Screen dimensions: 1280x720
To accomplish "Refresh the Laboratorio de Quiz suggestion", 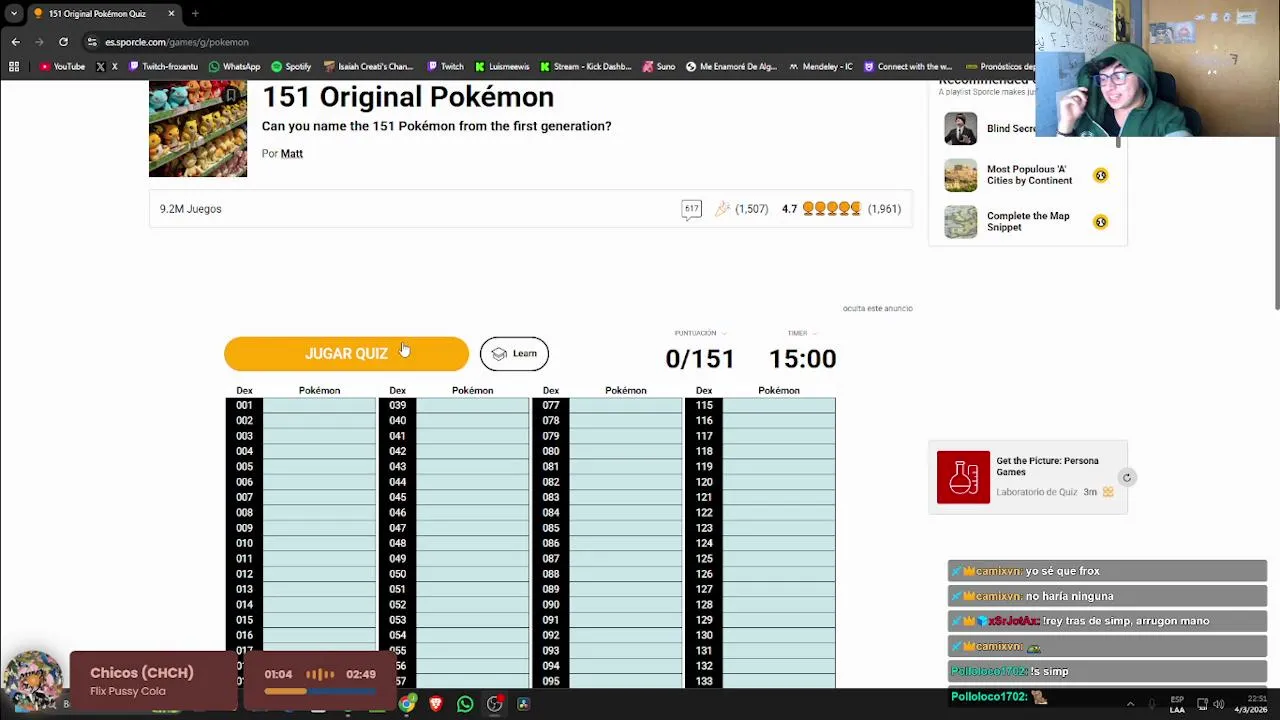I will click(x=1126, y=477).
